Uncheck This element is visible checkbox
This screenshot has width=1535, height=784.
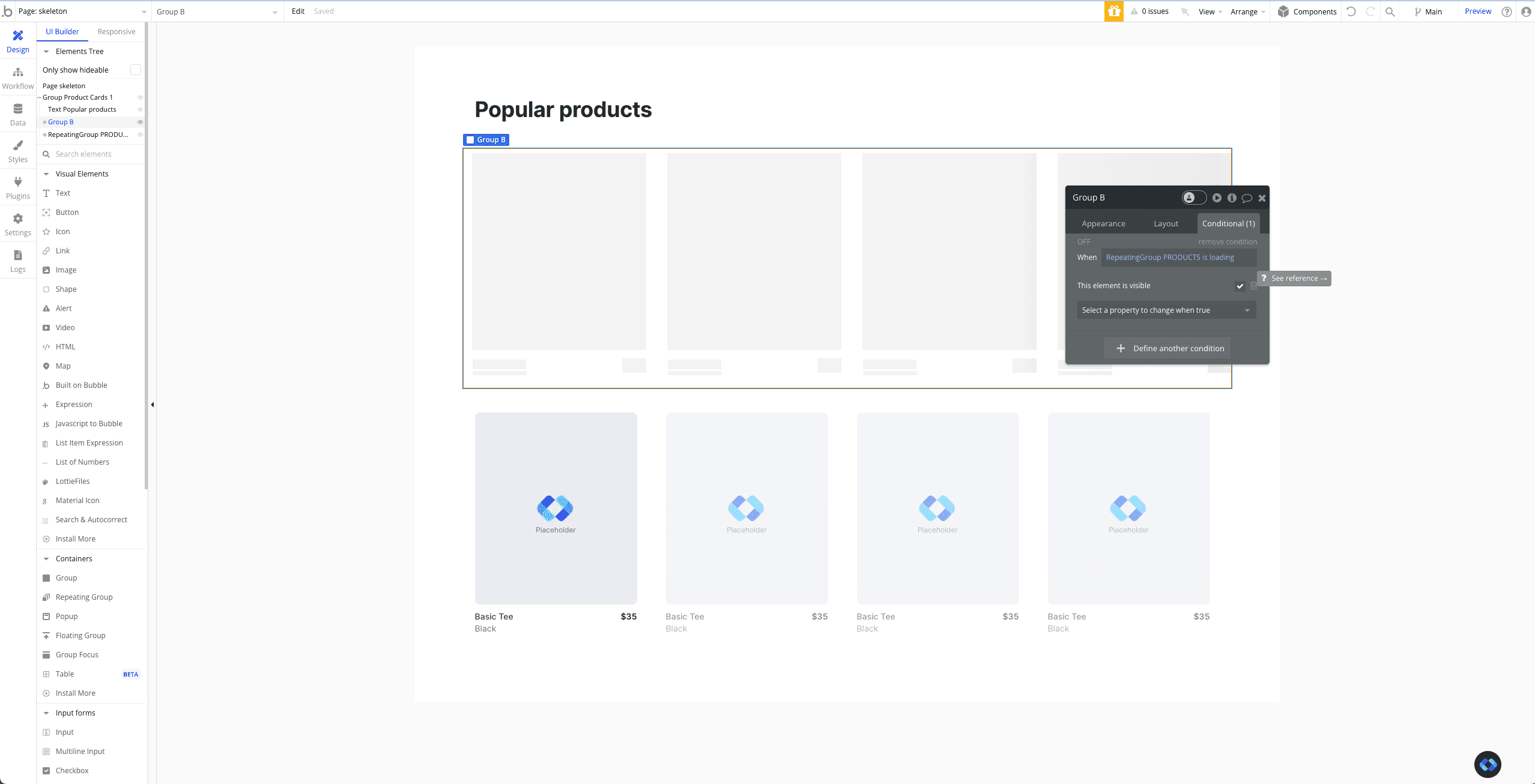pos(1240,286)
